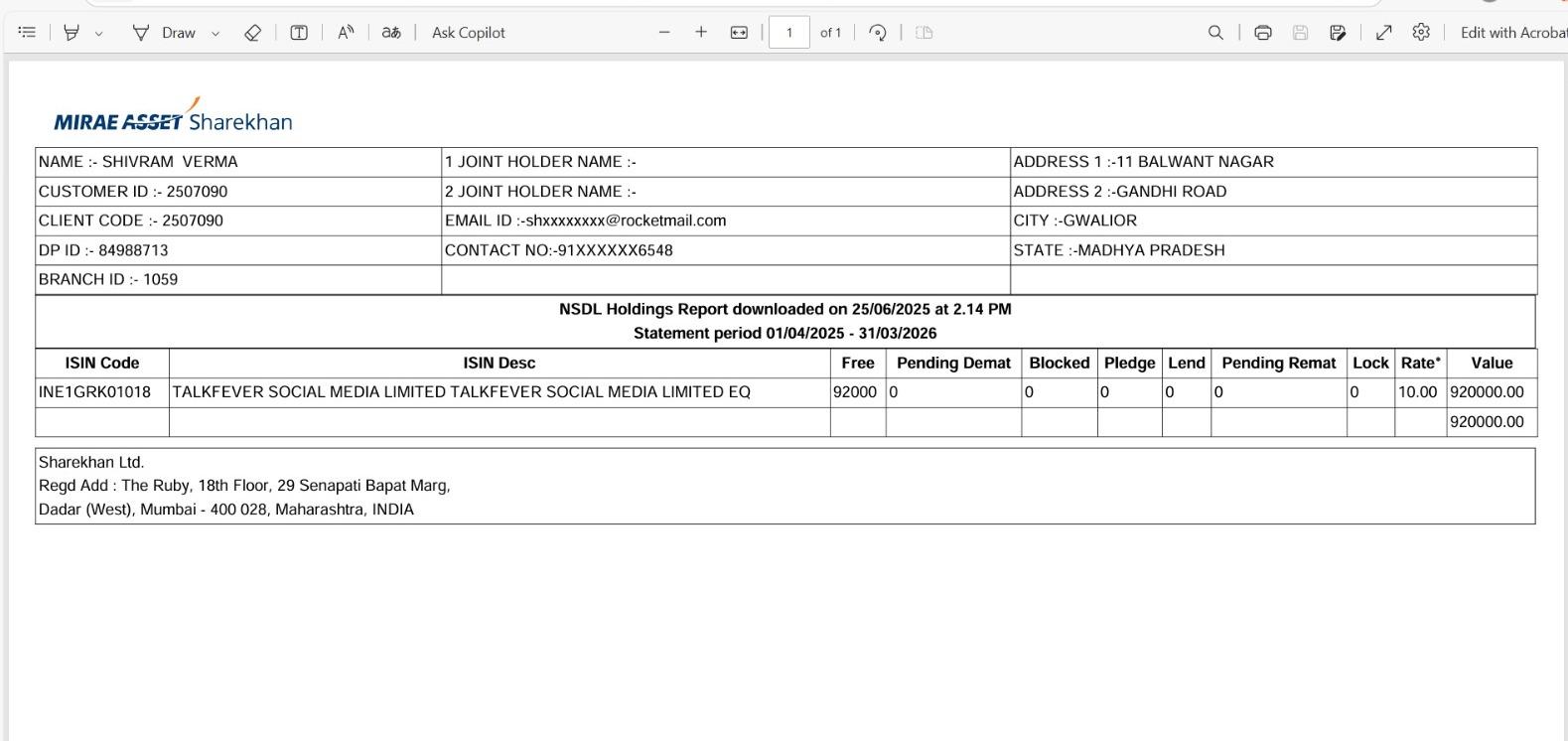Viewport: 1568px width, 741px height.
Task: Zoom in with the plus button
Action: tap(701, 33)
